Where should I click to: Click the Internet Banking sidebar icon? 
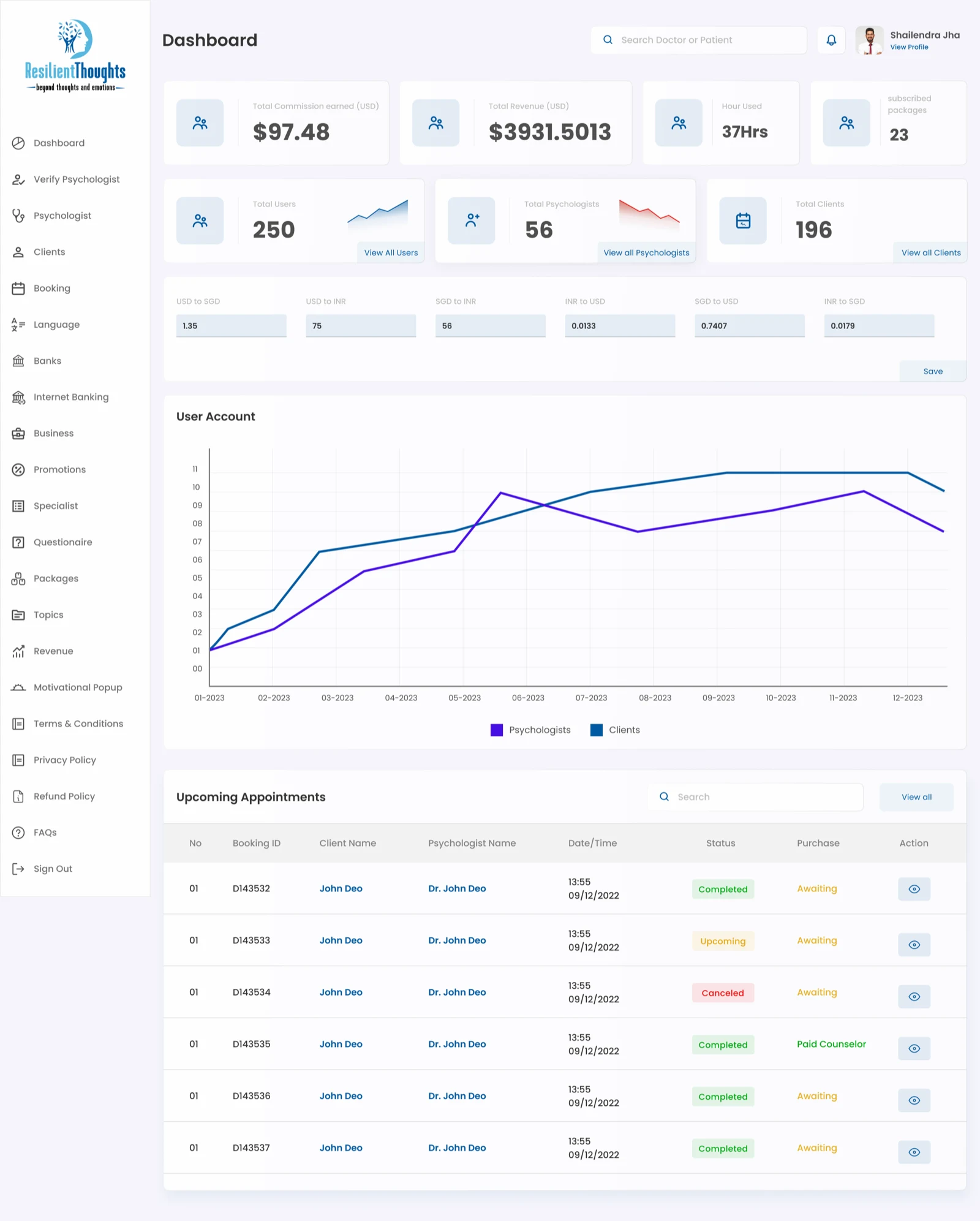(18, 397)
